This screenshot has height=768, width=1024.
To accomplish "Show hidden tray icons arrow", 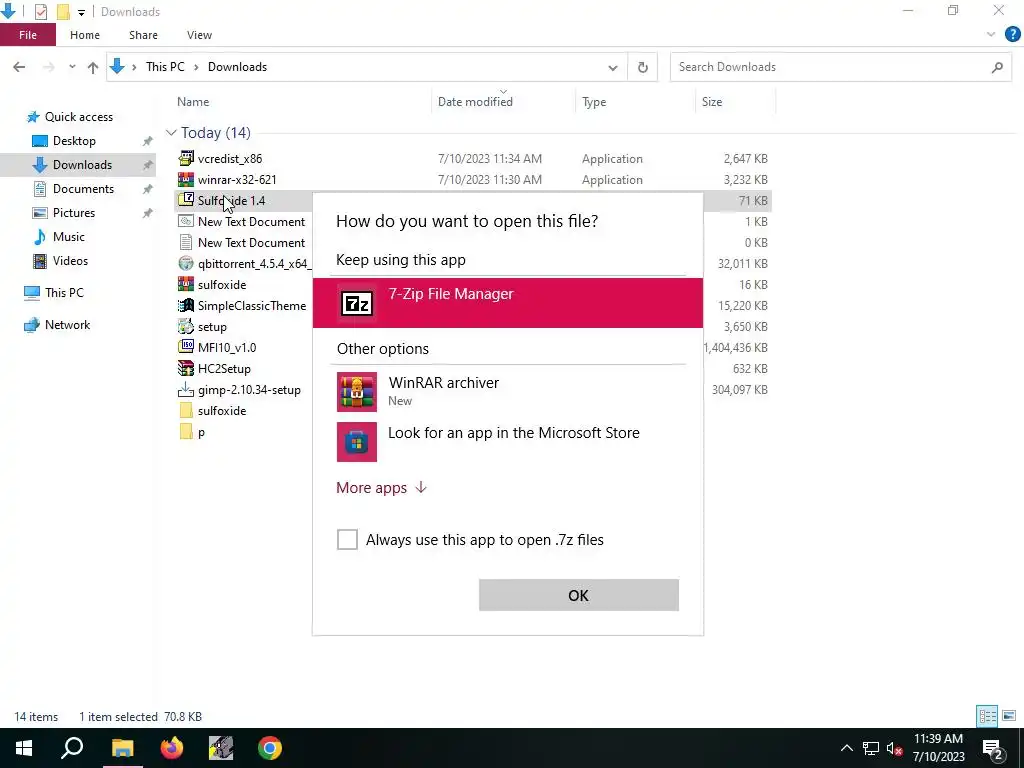I will (846, 748).
